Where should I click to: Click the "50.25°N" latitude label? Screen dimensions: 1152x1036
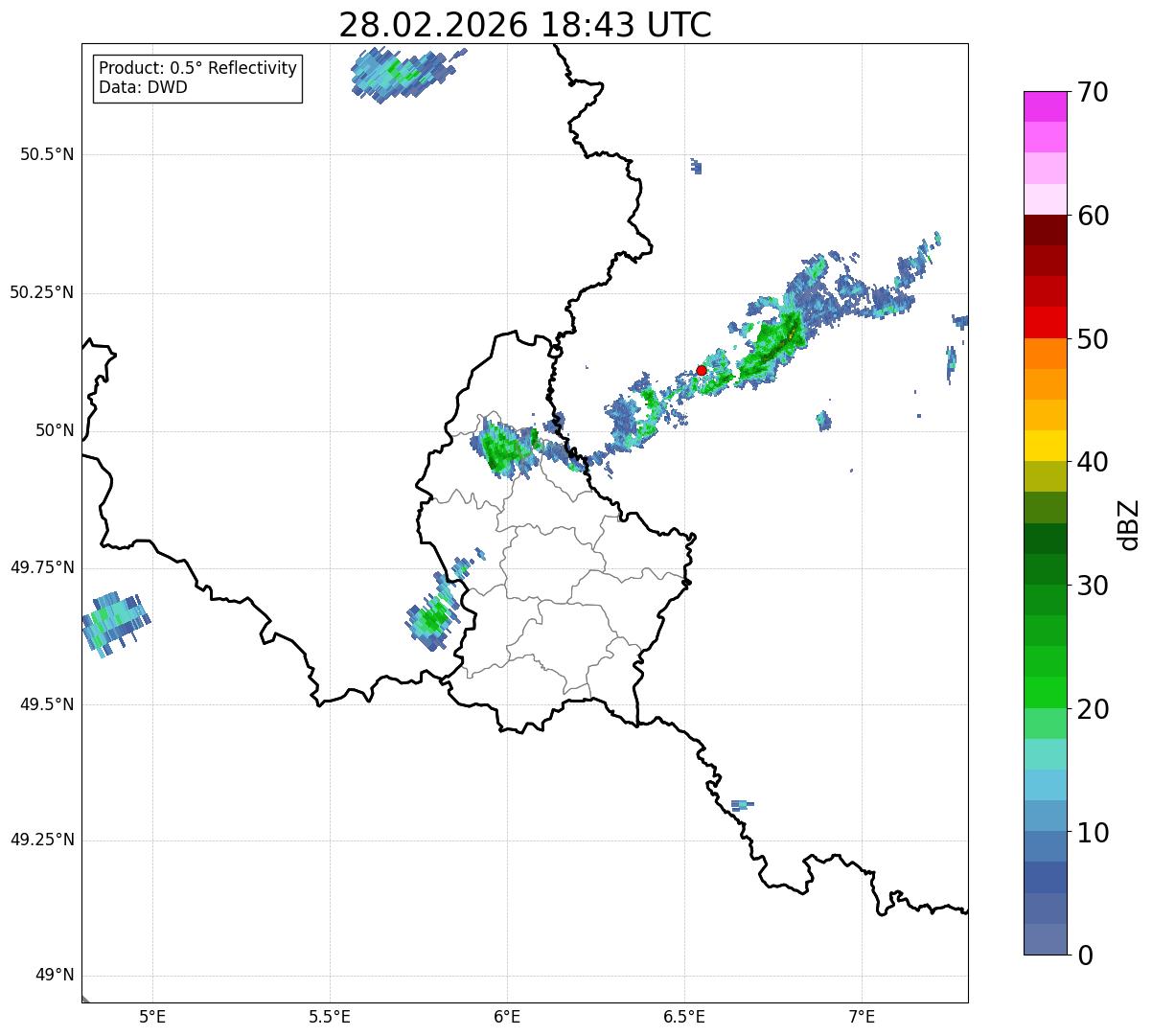click(41, 292)
